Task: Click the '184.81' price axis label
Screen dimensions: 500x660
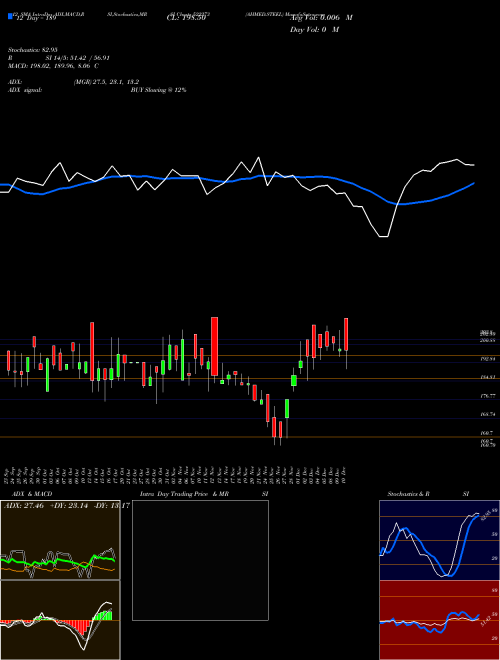Action: [487, 378]
